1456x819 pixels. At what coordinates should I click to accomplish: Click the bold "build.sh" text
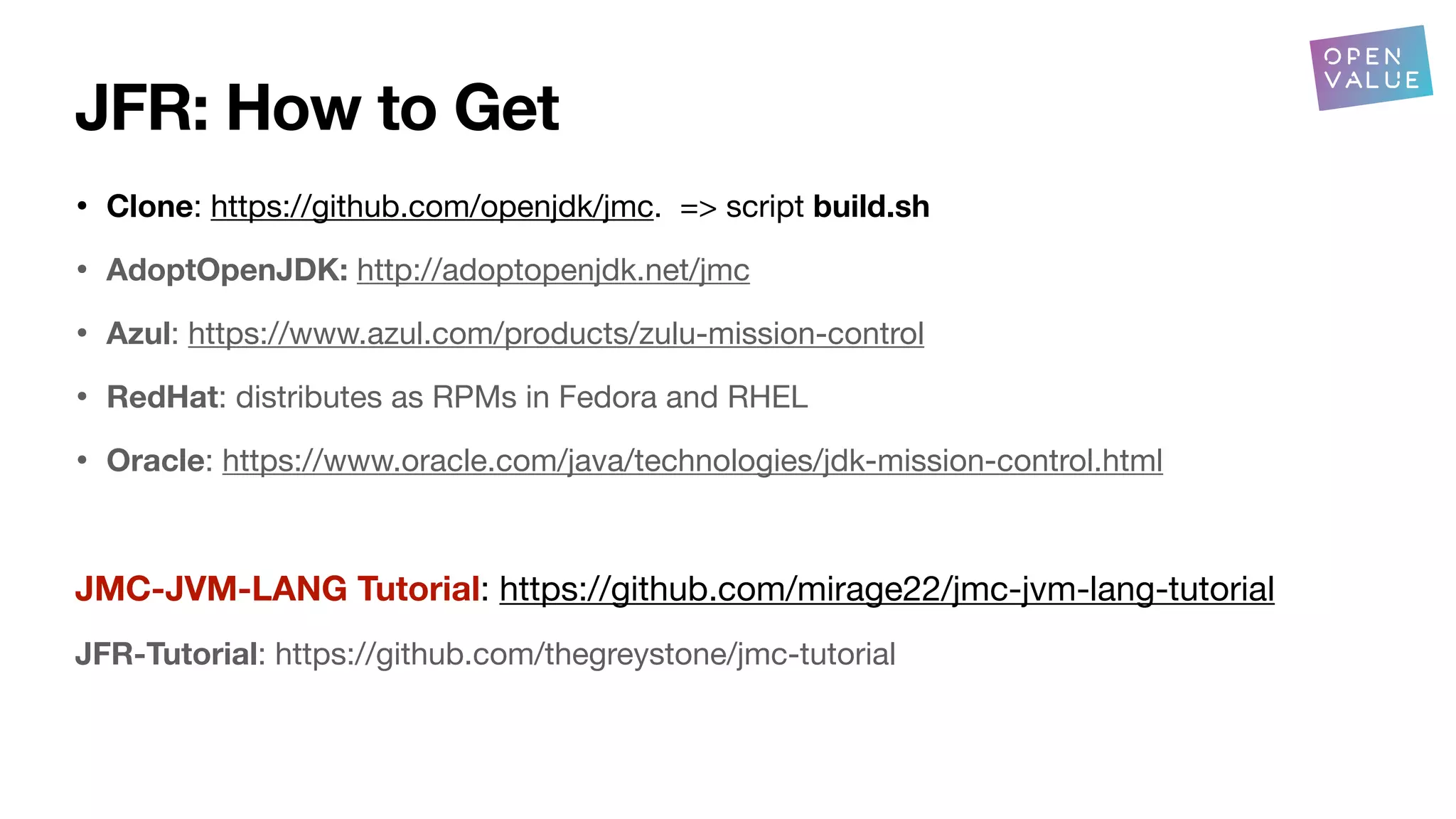pyautogui.click(x=871, y=207)
